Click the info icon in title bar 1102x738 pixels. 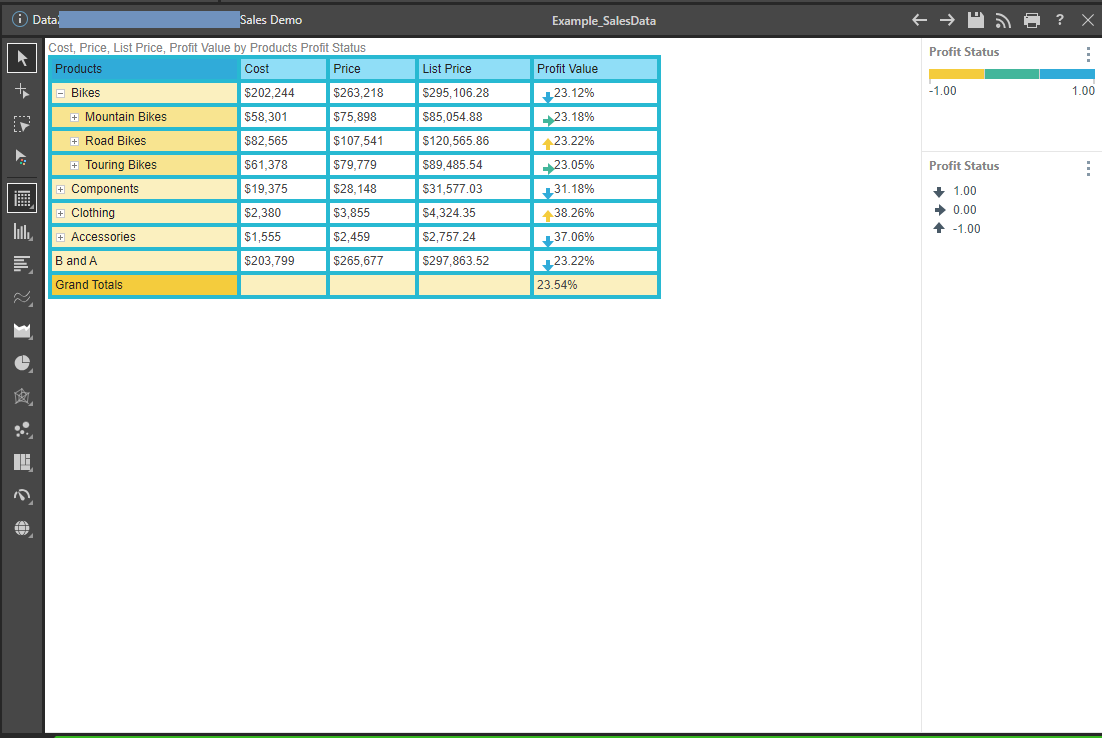tap(19, 20)
